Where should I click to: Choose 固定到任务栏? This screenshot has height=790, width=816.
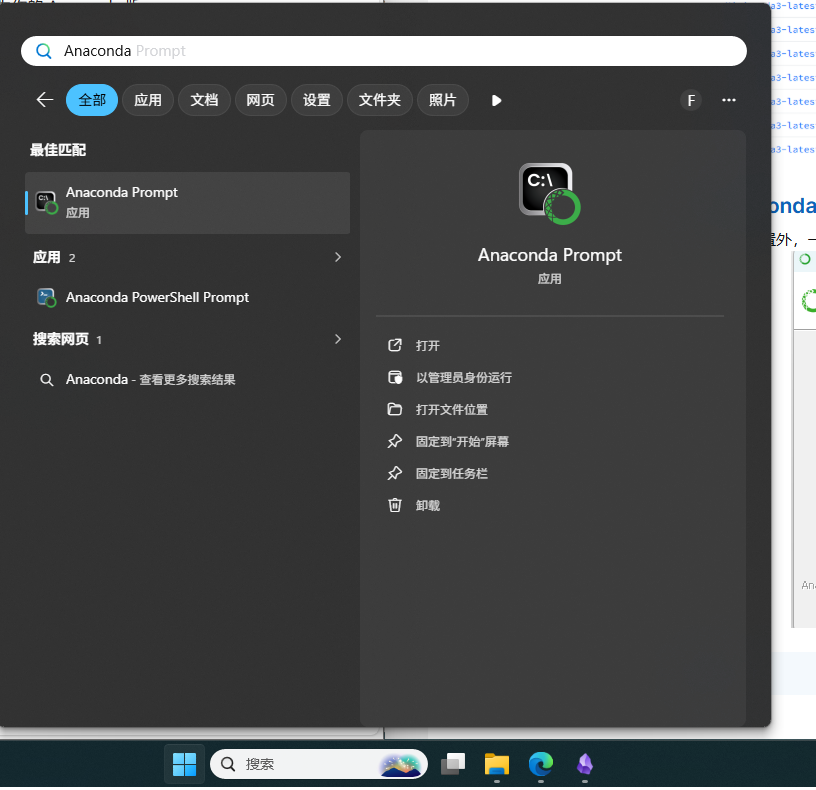click(451, 474)
